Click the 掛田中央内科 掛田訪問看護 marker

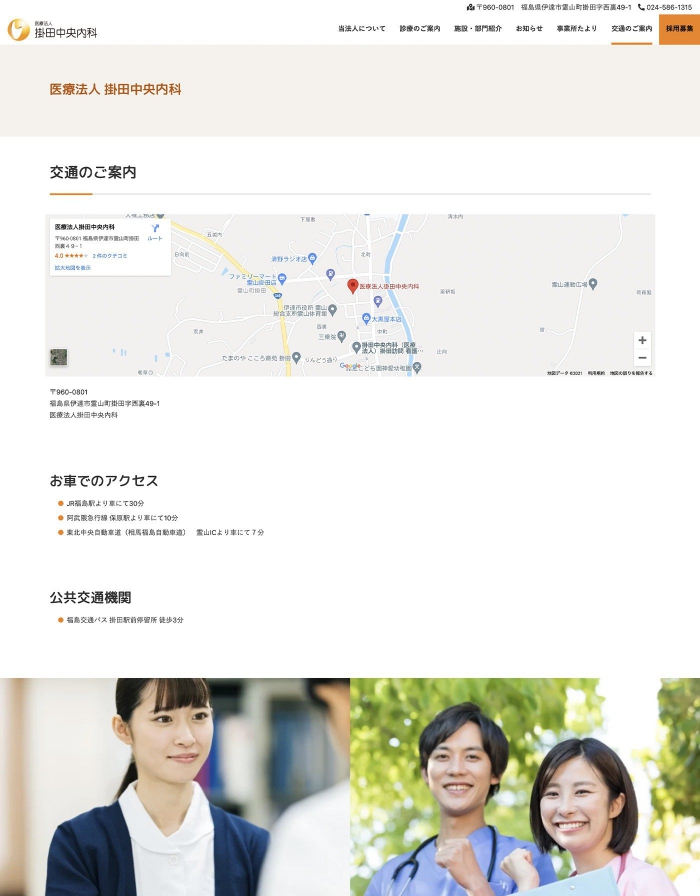(356, 347)
